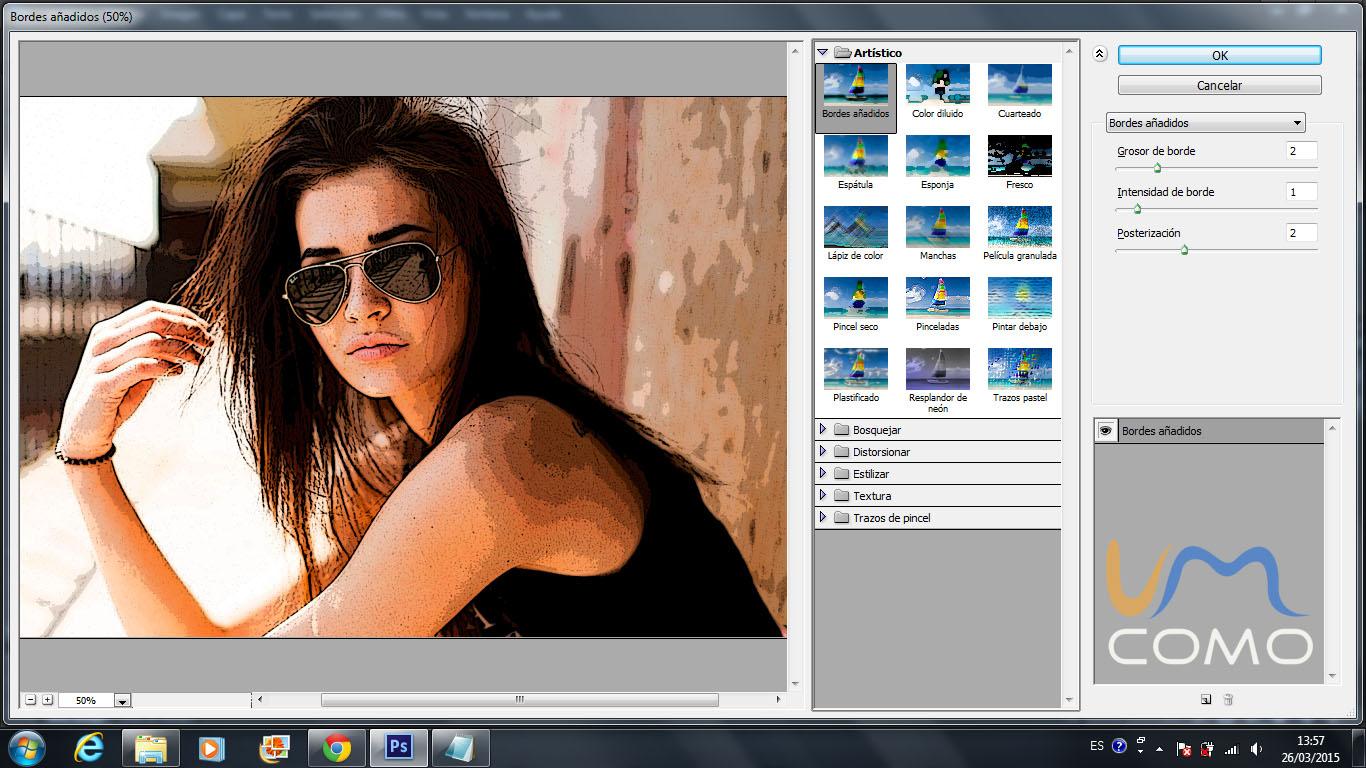Click the Posterización slider handle
This screenshot has height=768, width=1366.
pos(1184,250)
